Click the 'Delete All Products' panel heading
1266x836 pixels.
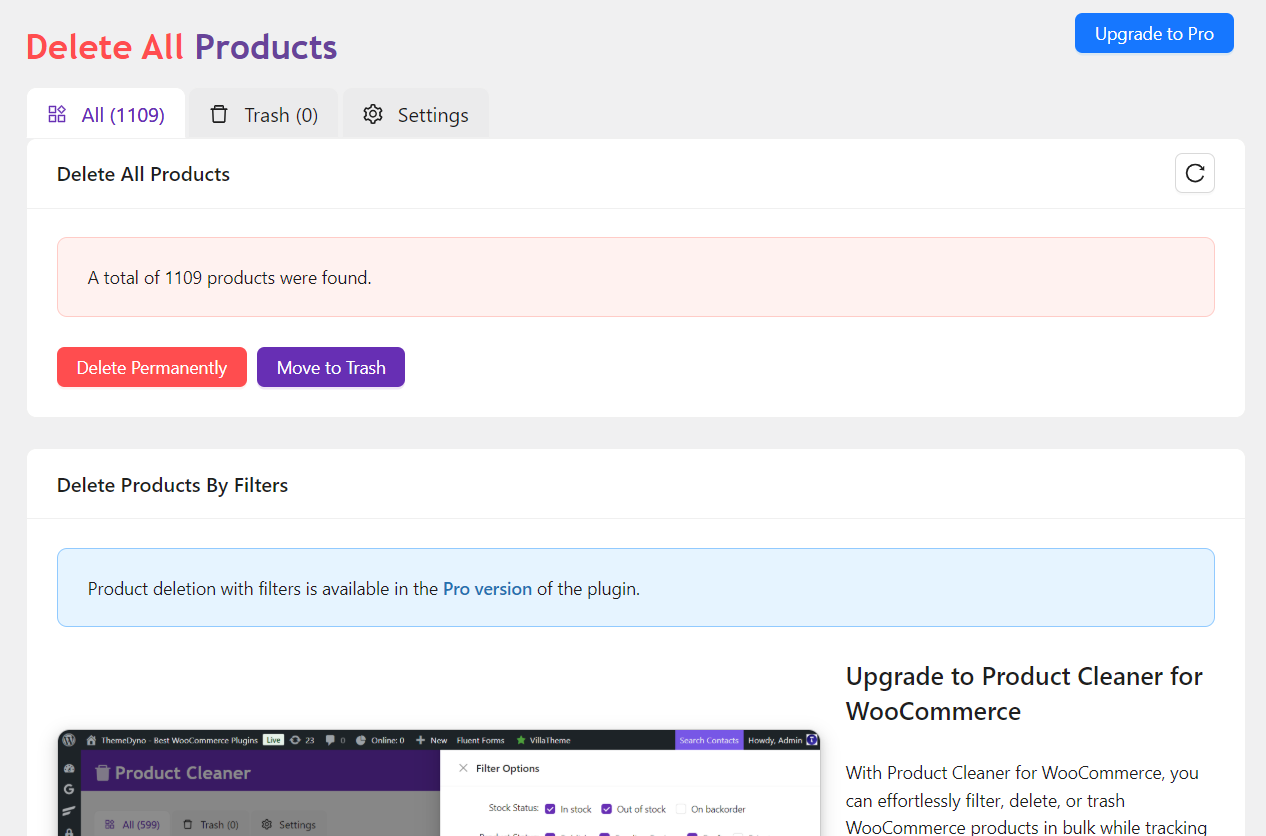143,174
